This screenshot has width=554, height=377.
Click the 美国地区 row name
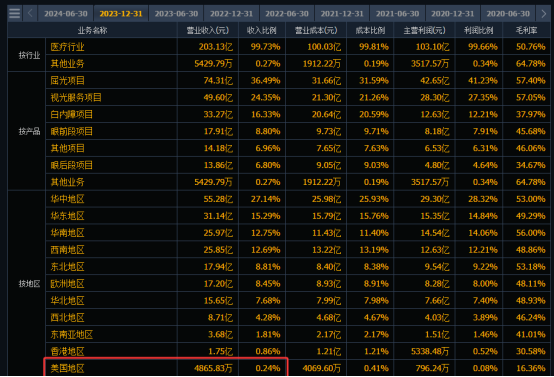[x=67, y=368]
